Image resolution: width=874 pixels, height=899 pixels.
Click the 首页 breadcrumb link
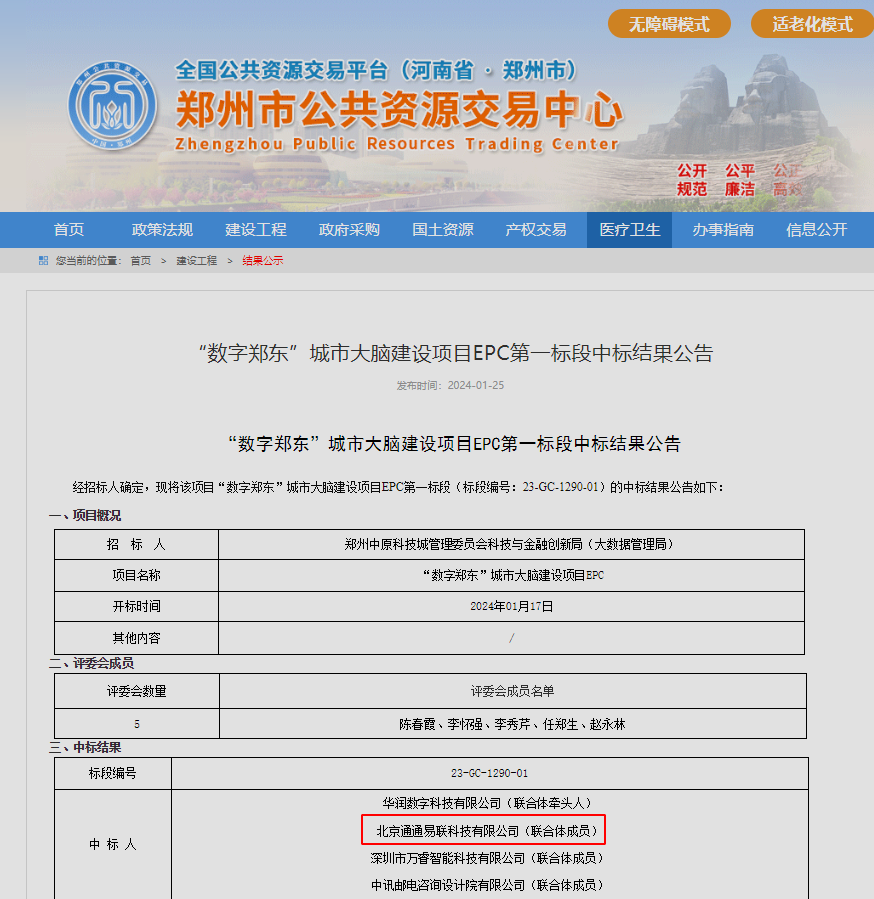(x=140, y=261)
